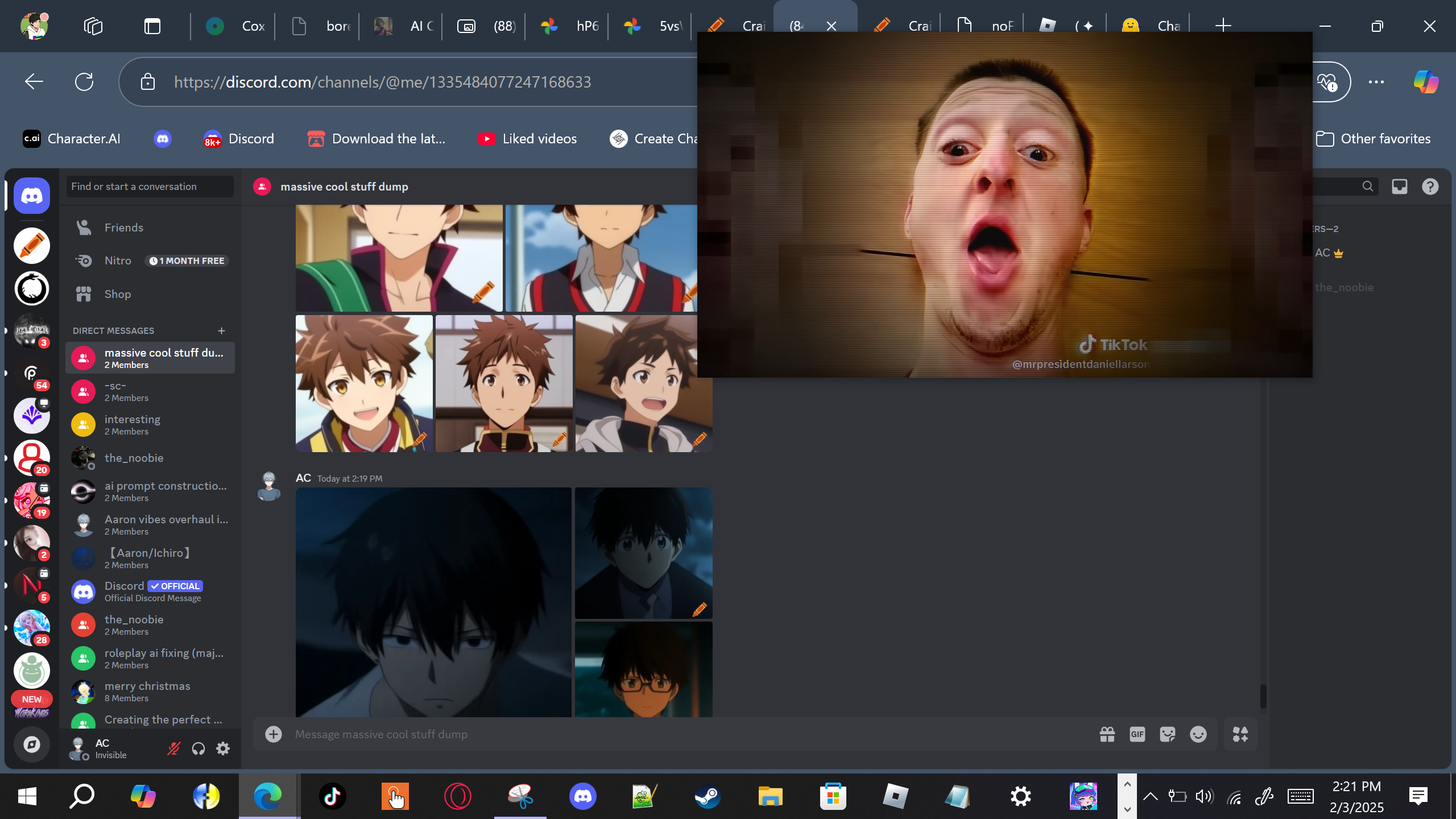Image resolution: width=1456 pixels, height=819 pixels.
Task: Open the emoji picker
Action: click(x=1198, y=734)
